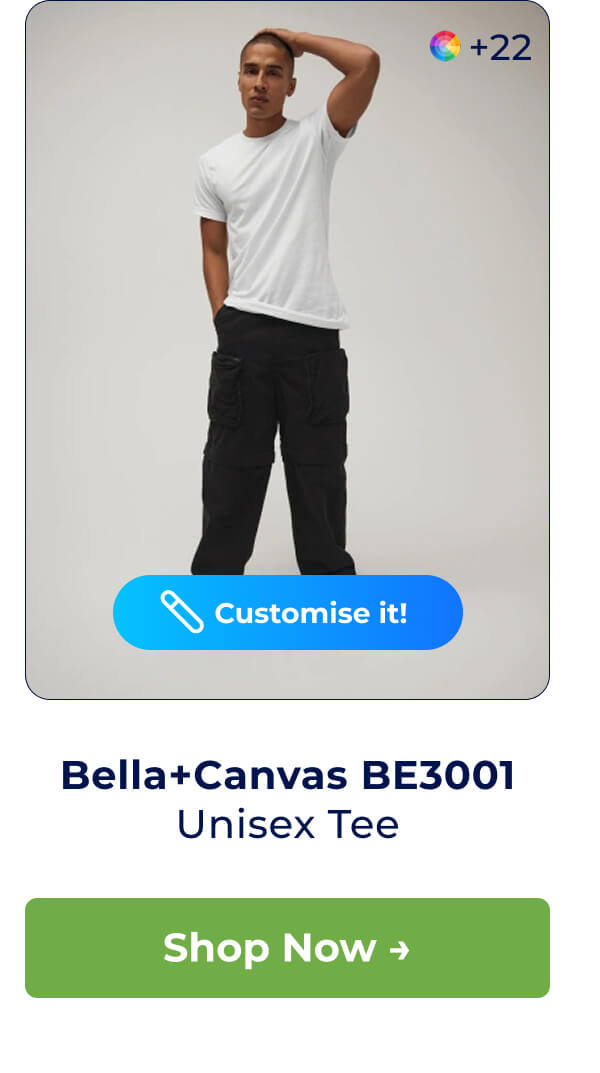The height and width of the screenshot is (1073, 600).
Task: Open the +22 color options count
Action: (500, 47)
